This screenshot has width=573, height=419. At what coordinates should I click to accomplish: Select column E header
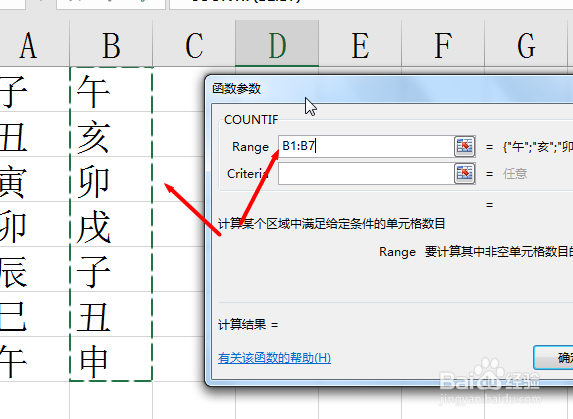coord(360,43)
